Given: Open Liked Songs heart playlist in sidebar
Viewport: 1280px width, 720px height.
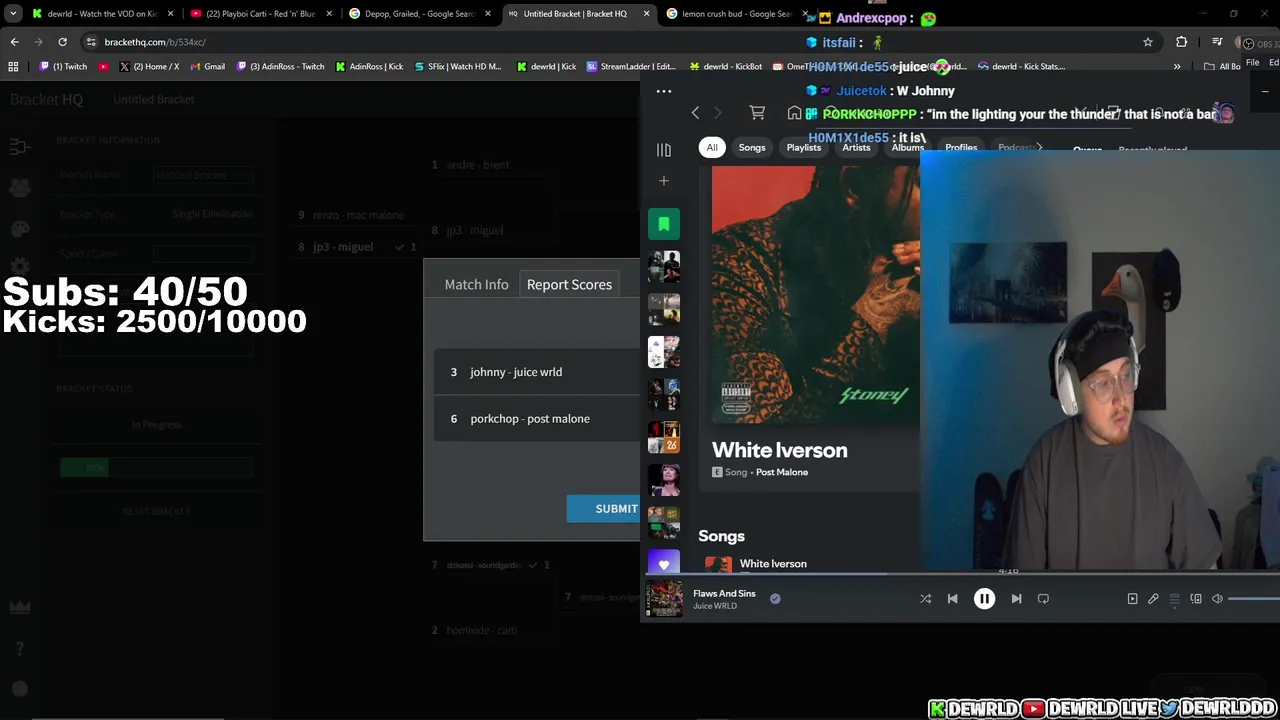Looking at the screenshot, I should [x=663, y=564].
